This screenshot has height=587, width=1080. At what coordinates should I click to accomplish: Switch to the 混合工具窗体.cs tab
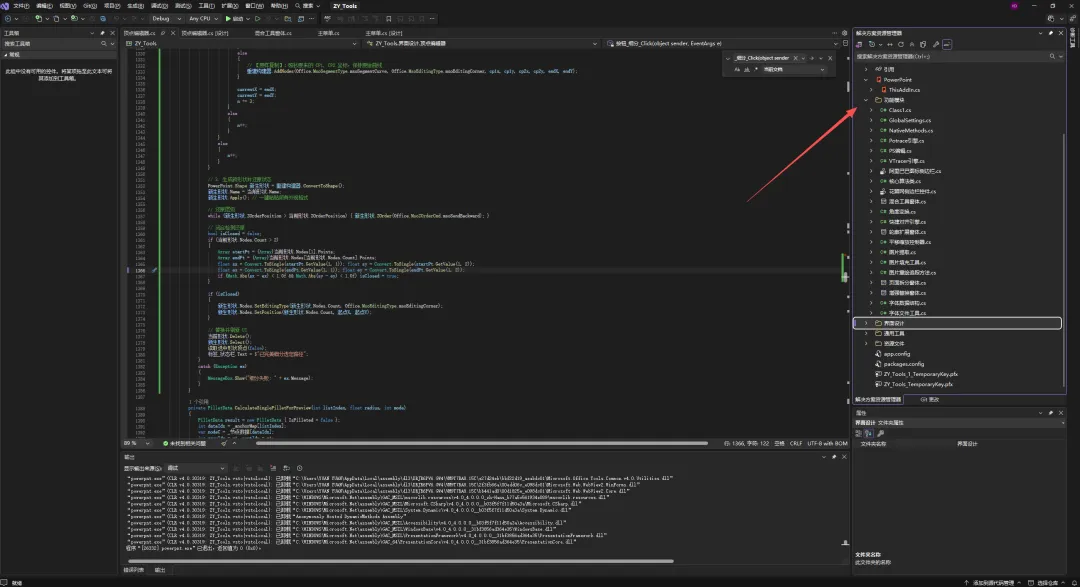(x=273, y=33)
